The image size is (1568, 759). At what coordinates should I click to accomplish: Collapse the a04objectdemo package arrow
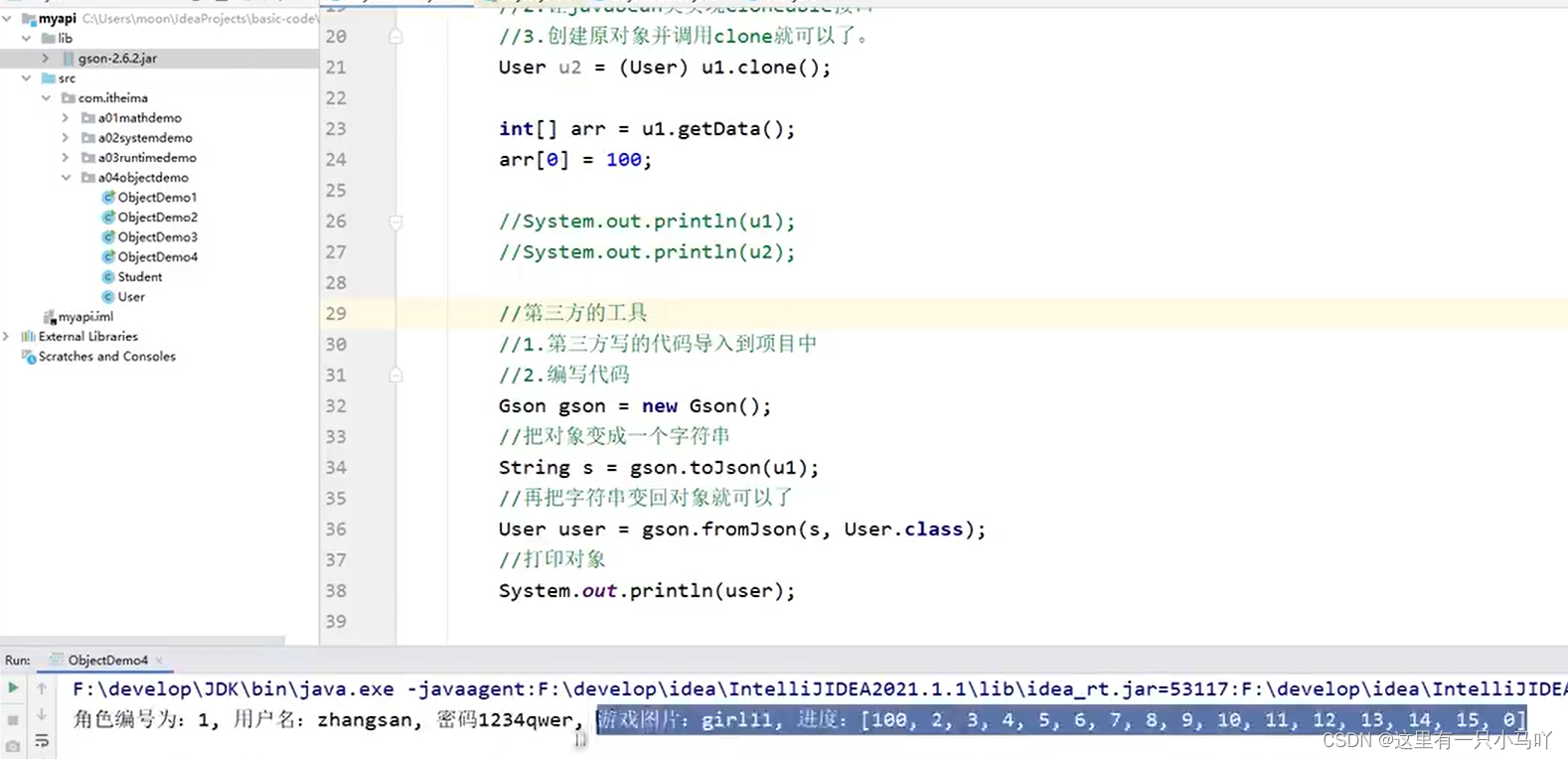coord(67,177)
